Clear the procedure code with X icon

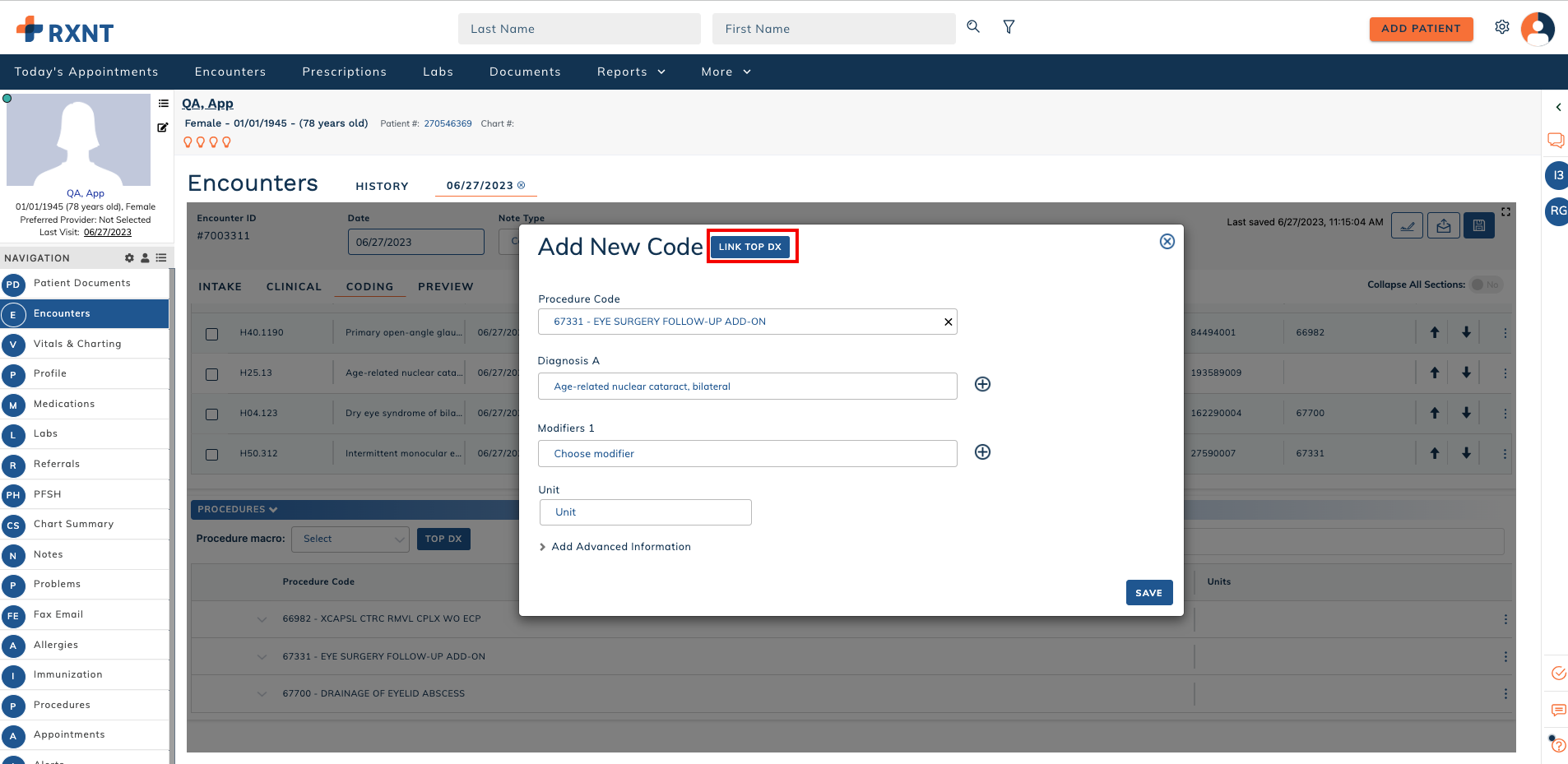tap(948, 322)
